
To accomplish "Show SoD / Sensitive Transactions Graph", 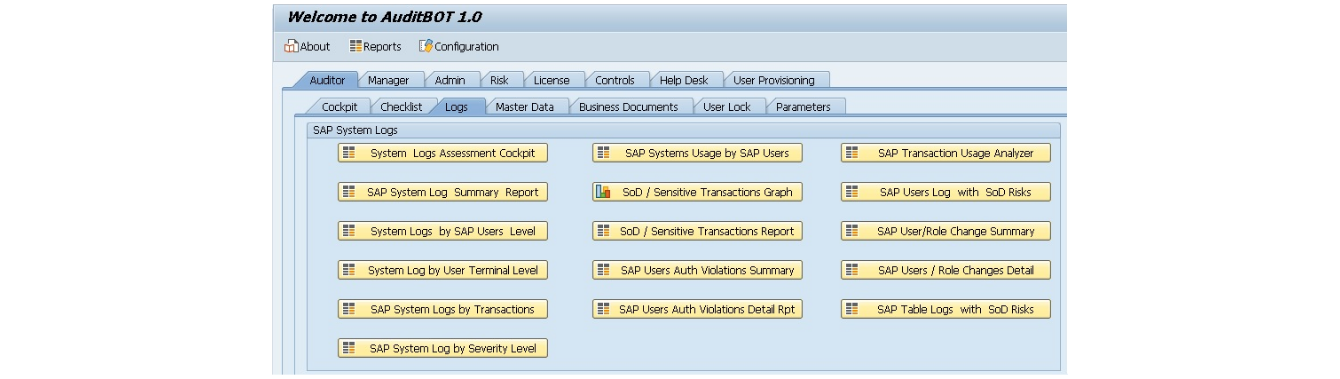I will coord(697,192).
